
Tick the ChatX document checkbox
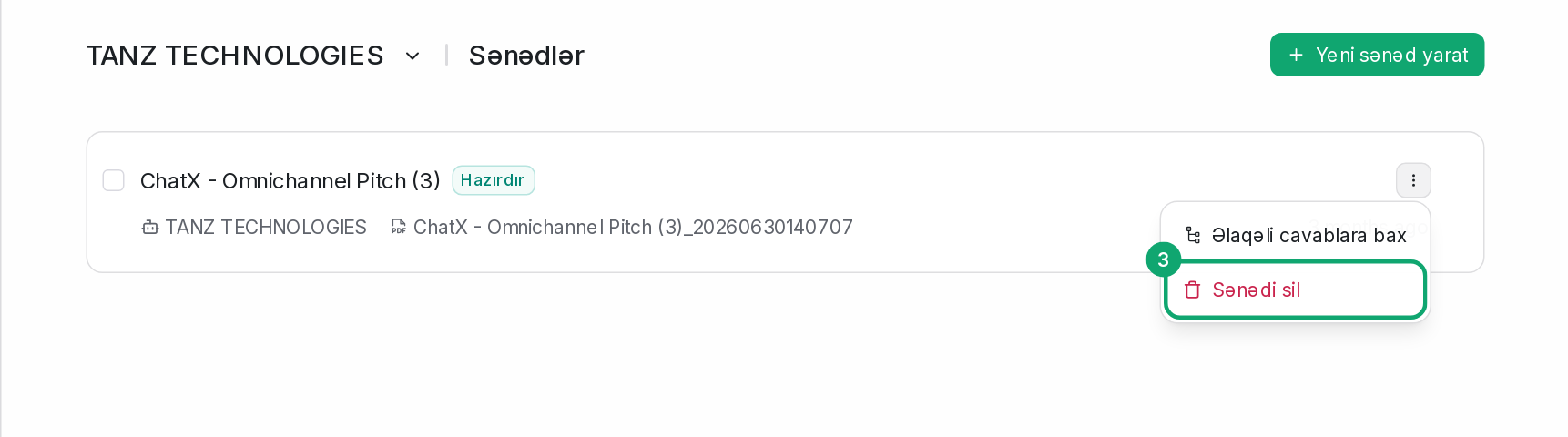(114, 180)
